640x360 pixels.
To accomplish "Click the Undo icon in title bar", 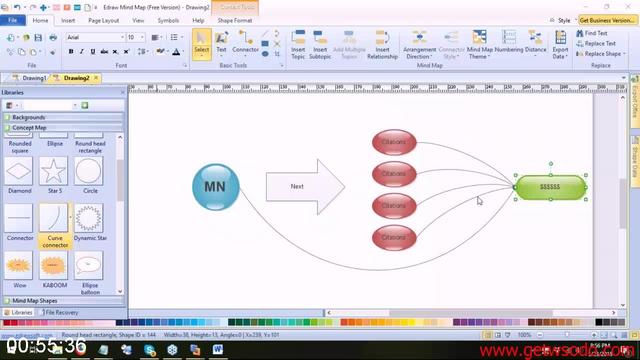I will (17, 7).
